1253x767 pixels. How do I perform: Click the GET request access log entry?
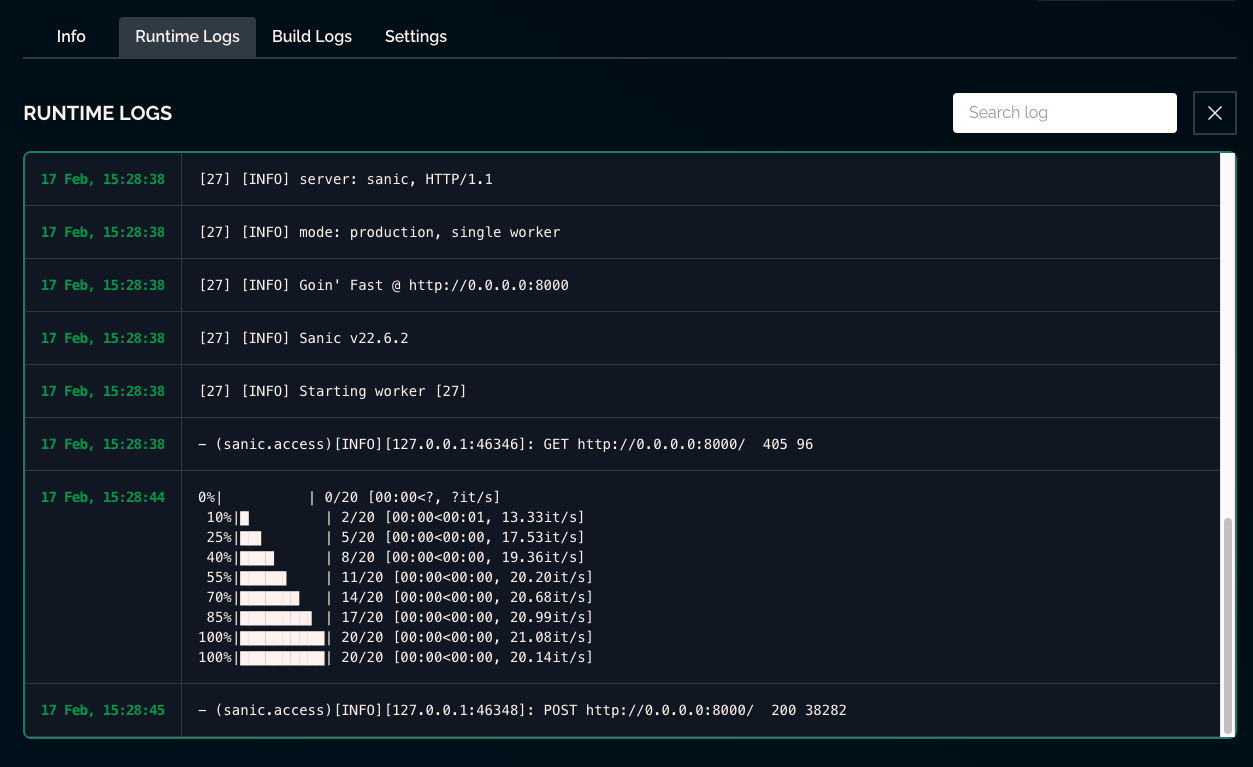pyautogui.click(x=505, y=444)
